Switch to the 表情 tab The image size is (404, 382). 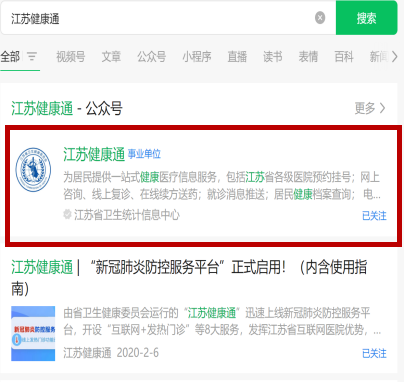point(308,57)
